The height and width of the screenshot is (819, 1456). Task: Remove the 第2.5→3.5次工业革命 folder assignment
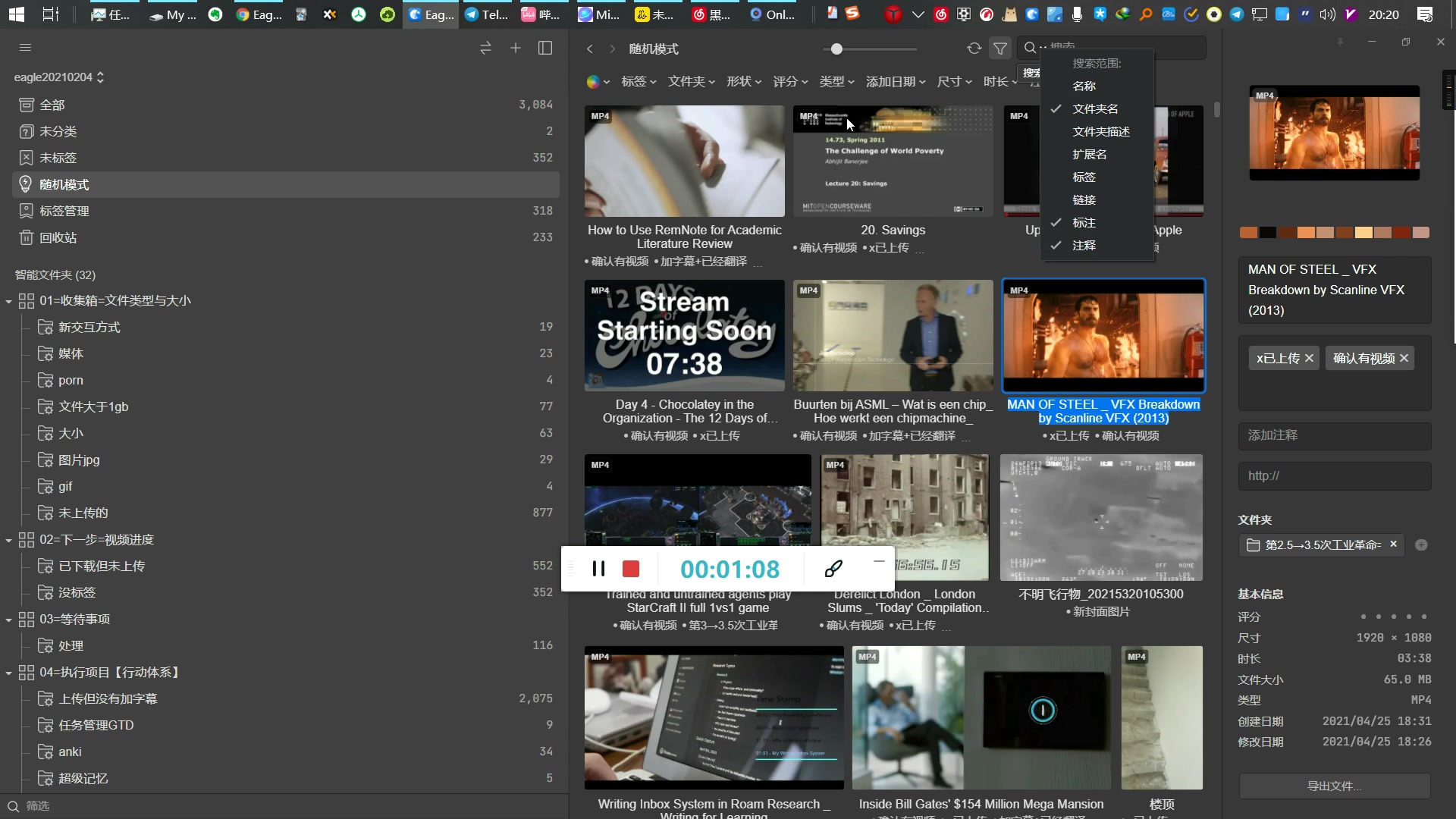(x=1393, y=544)
